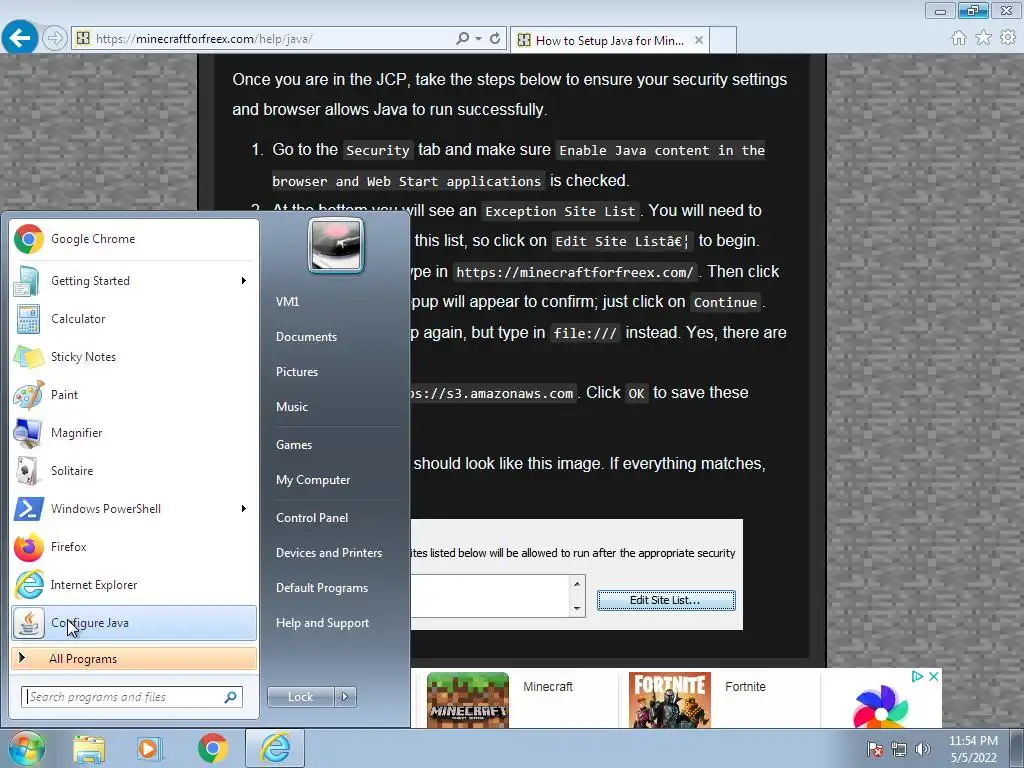Viewport: 1024px width, 768px height.
Task: Open Favorites star icon in Internet Explorer
Action: tap(983, 38)
